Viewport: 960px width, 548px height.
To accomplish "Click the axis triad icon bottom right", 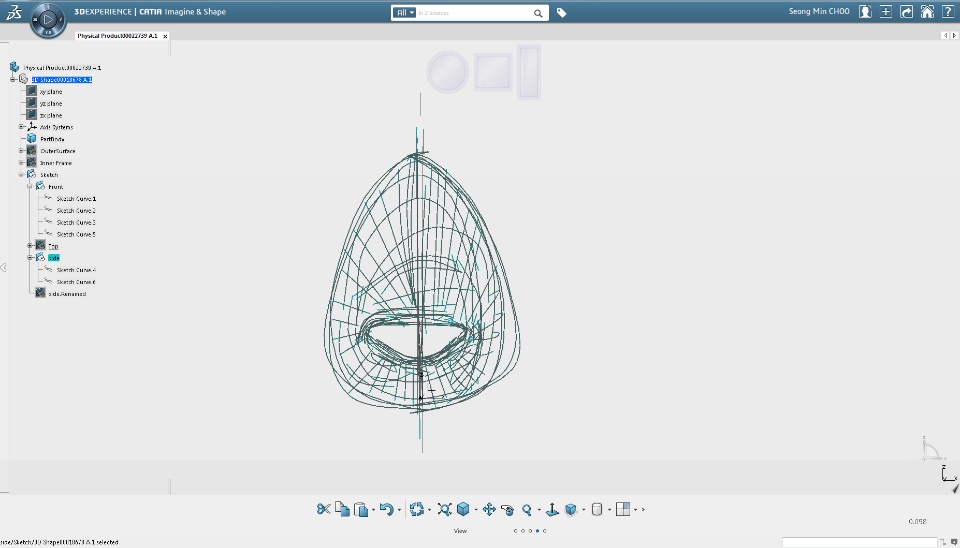I will (948, 475).
